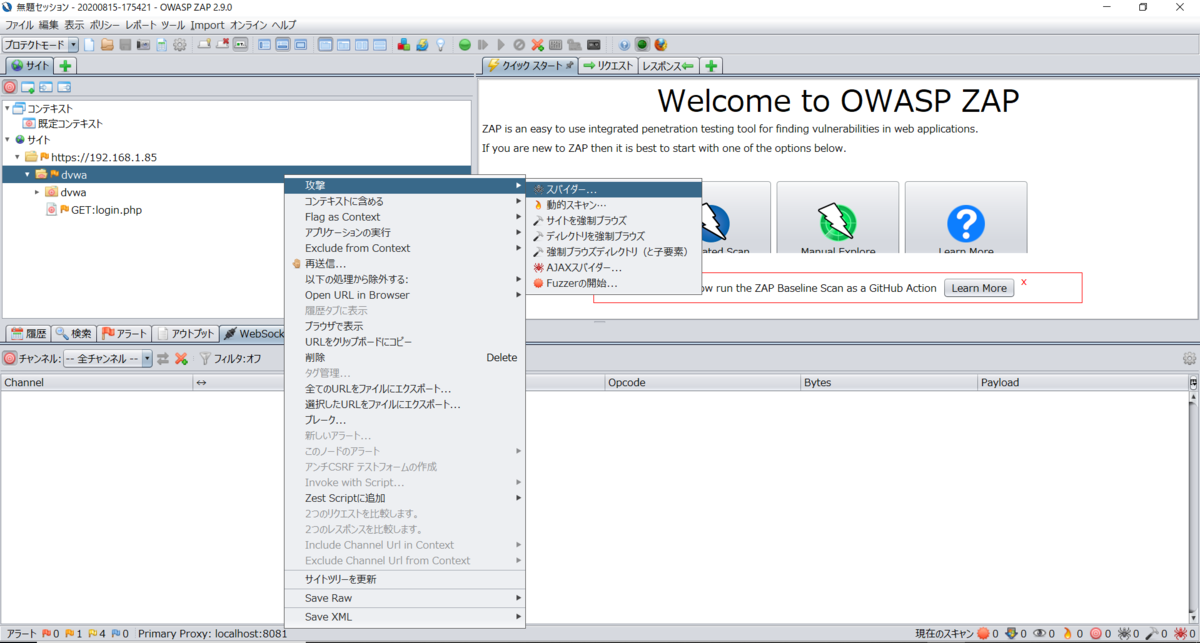The width and height of the screenshot is (1200, 643).
Task: Open the アラート tab
Action: 125,333
